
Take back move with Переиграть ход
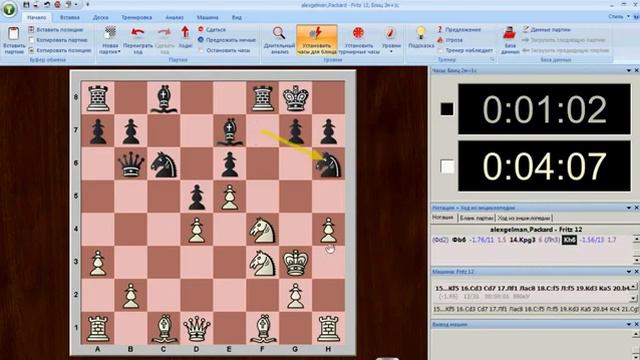(138, 40)
